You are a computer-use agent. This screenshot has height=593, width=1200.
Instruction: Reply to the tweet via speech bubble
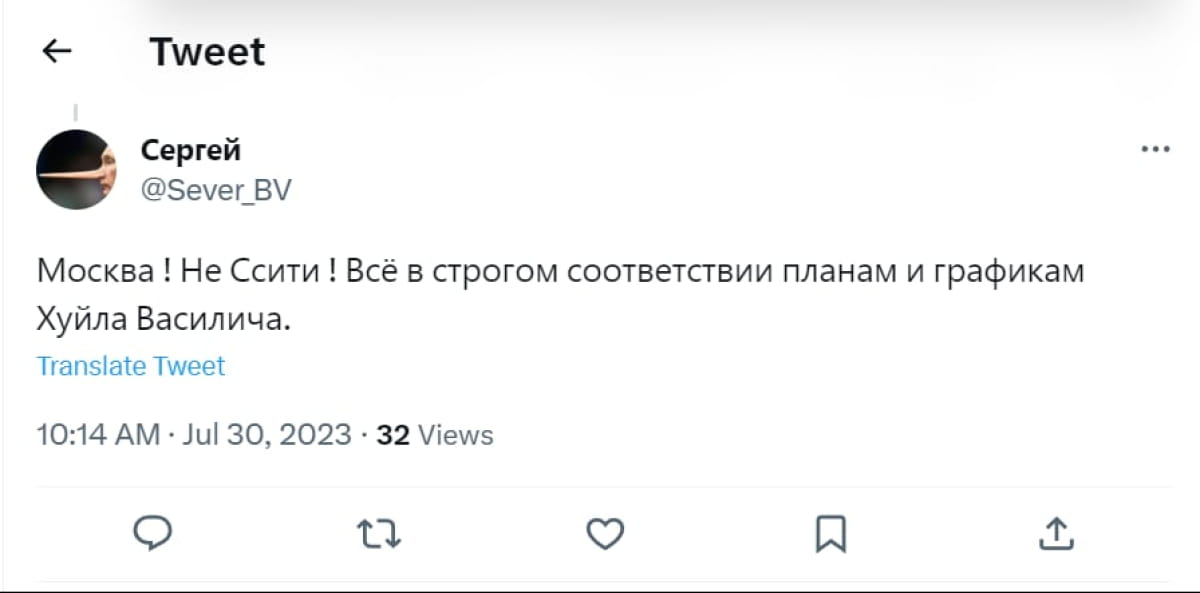[x=153, y=532]
